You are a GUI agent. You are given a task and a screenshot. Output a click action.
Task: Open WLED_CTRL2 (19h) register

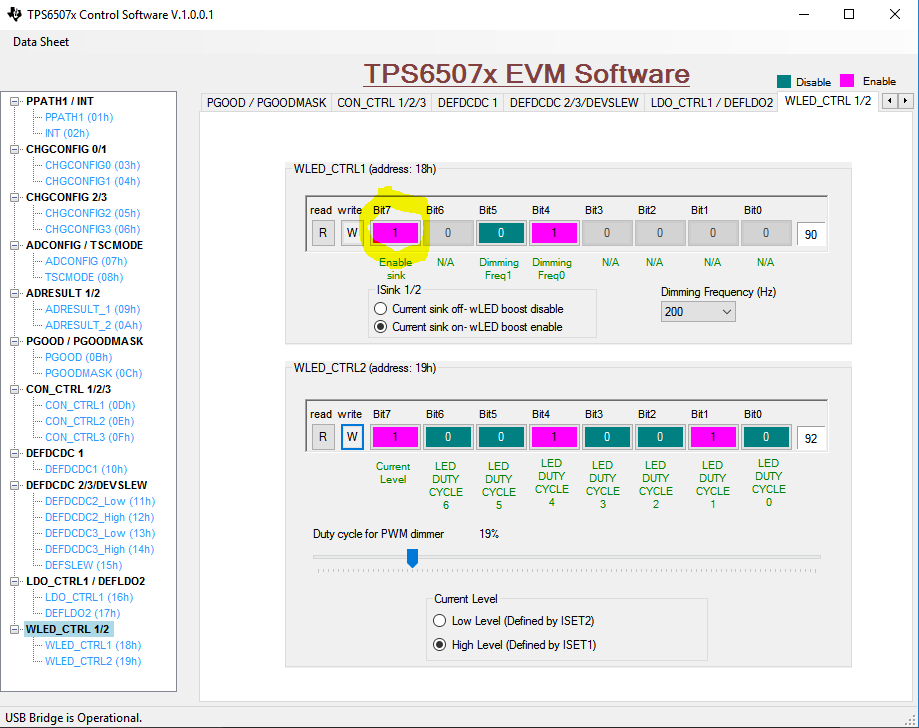(x=93, y=661)
